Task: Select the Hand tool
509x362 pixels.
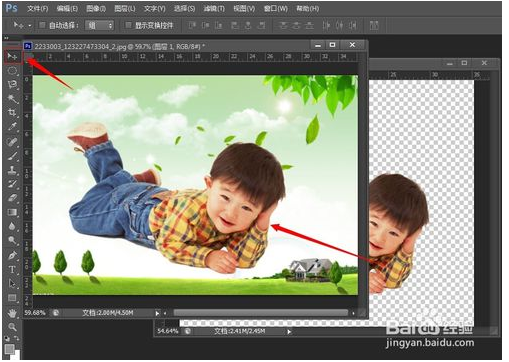Action: (x=12, y=313)
